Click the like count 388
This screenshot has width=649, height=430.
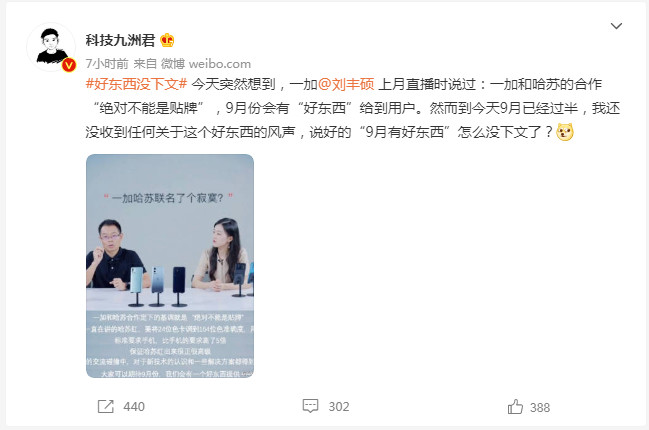[x=540, y=408]
